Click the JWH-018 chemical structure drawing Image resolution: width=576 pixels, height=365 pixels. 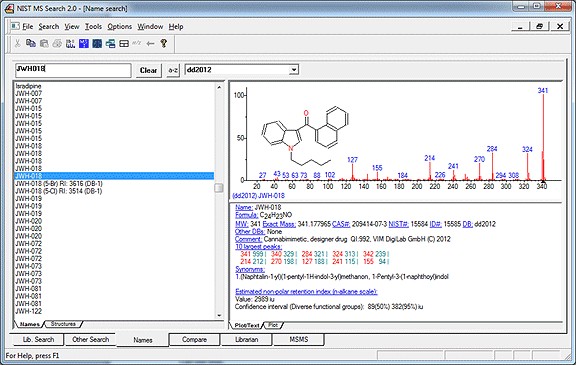point(305,137)
